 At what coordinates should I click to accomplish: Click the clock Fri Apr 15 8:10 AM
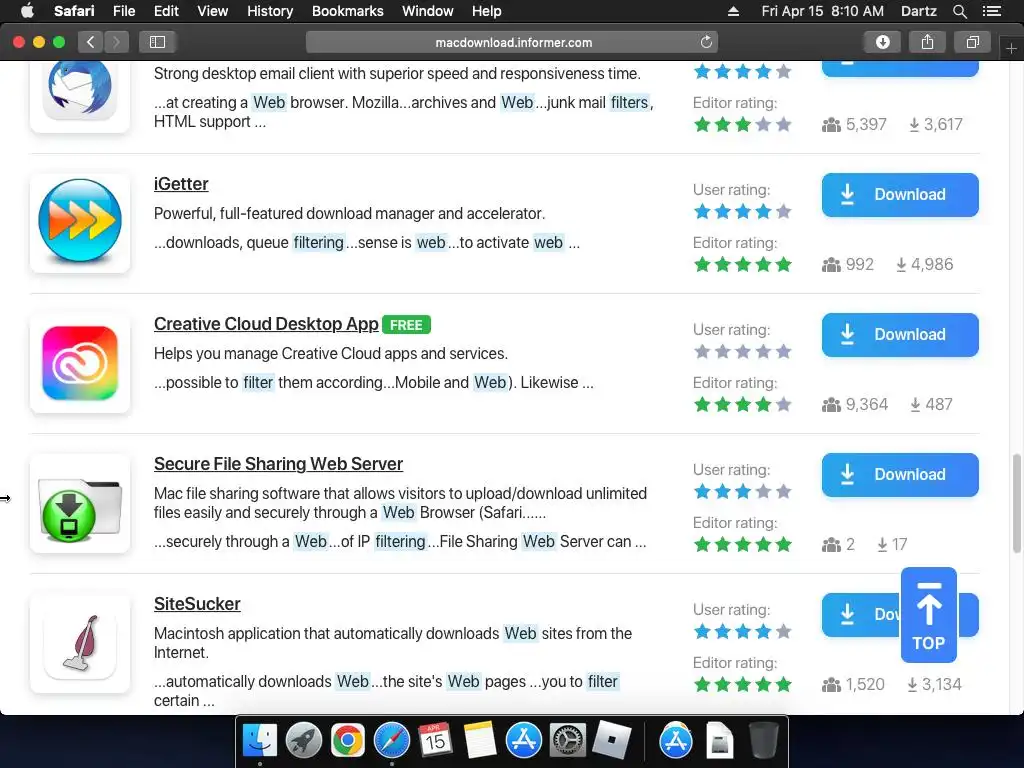pos(822,11)
